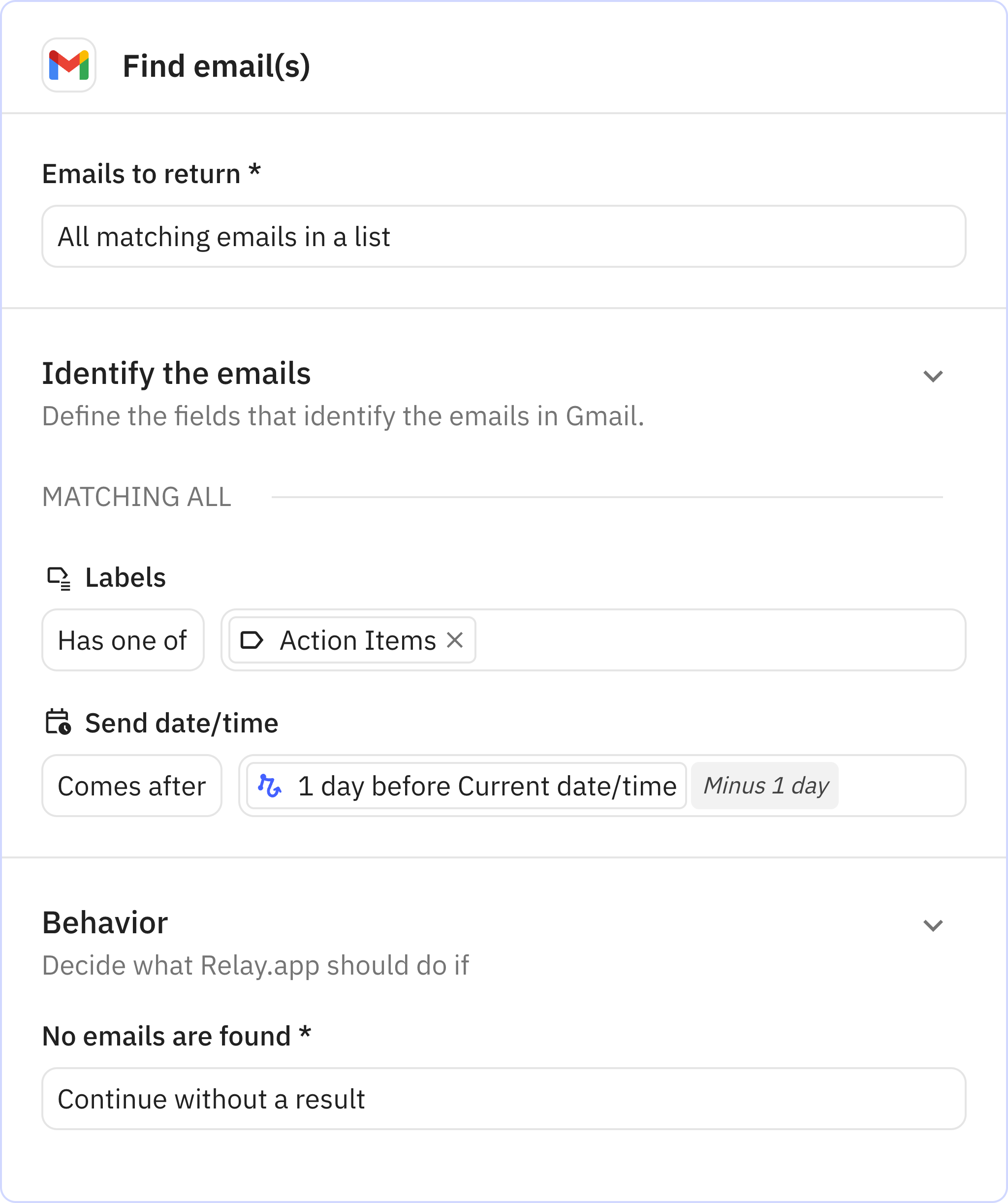Click the Identify the emails heading

coord(176,374)
